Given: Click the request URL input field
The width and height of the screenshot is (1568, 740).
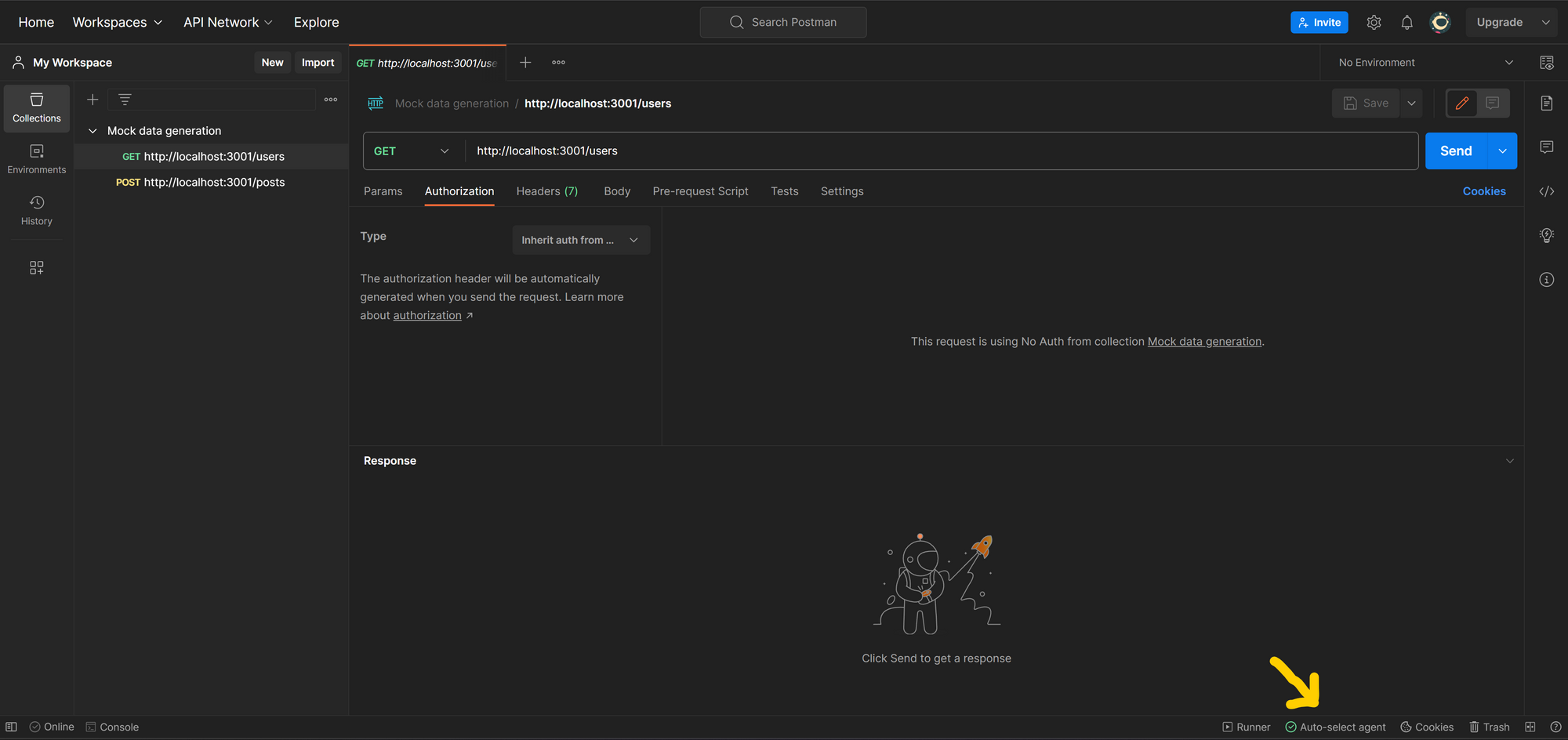Looking at the screenshot, I should point(941,151).
